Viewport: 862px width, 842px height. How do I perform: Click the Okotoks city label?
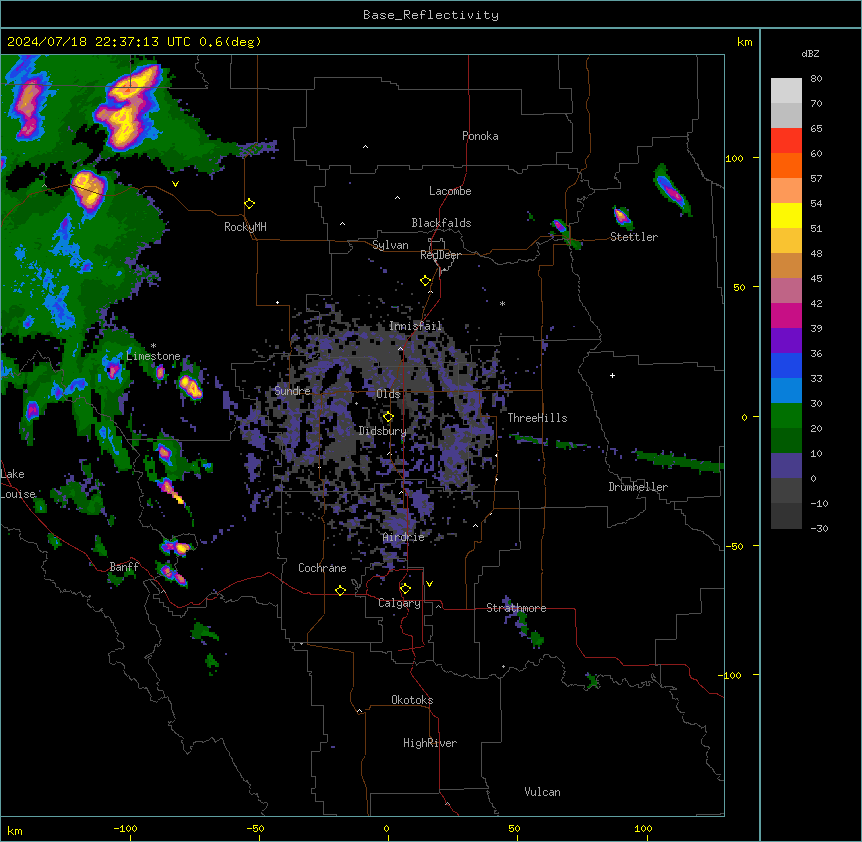pyautogui.click(x=412, y=700)
